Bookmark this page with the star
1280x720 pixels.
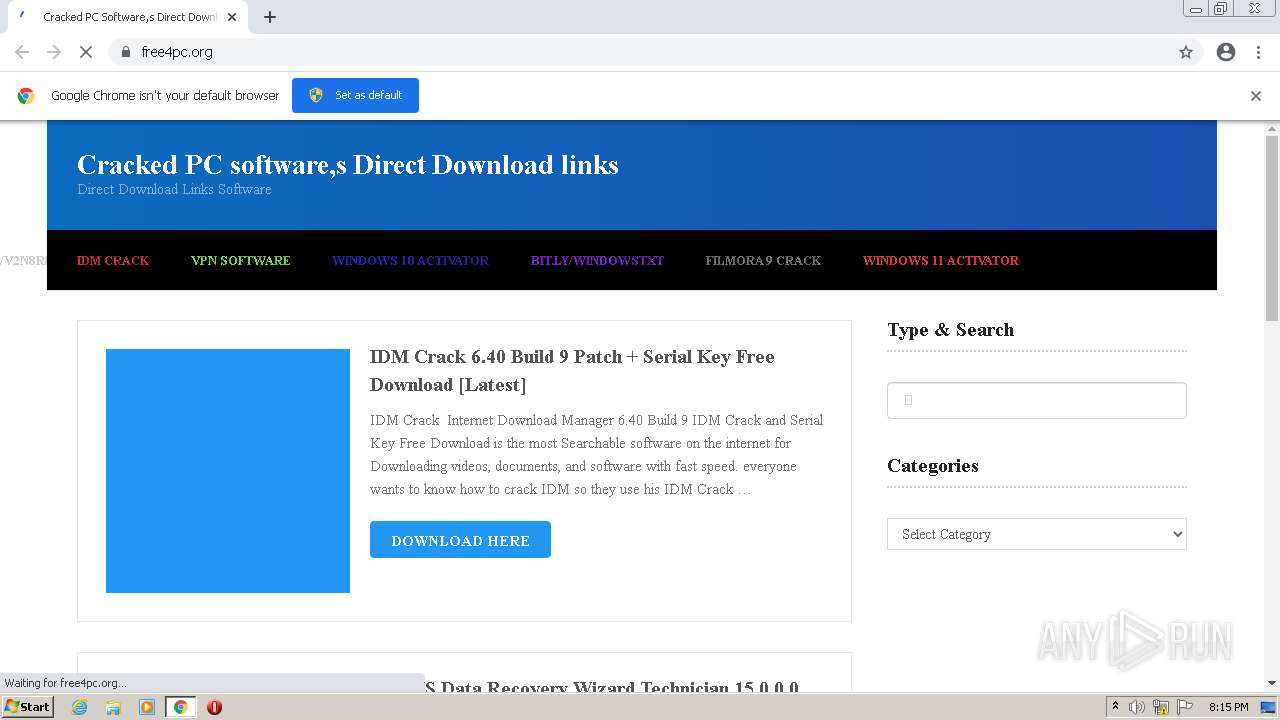click(x=1186, y=52)
